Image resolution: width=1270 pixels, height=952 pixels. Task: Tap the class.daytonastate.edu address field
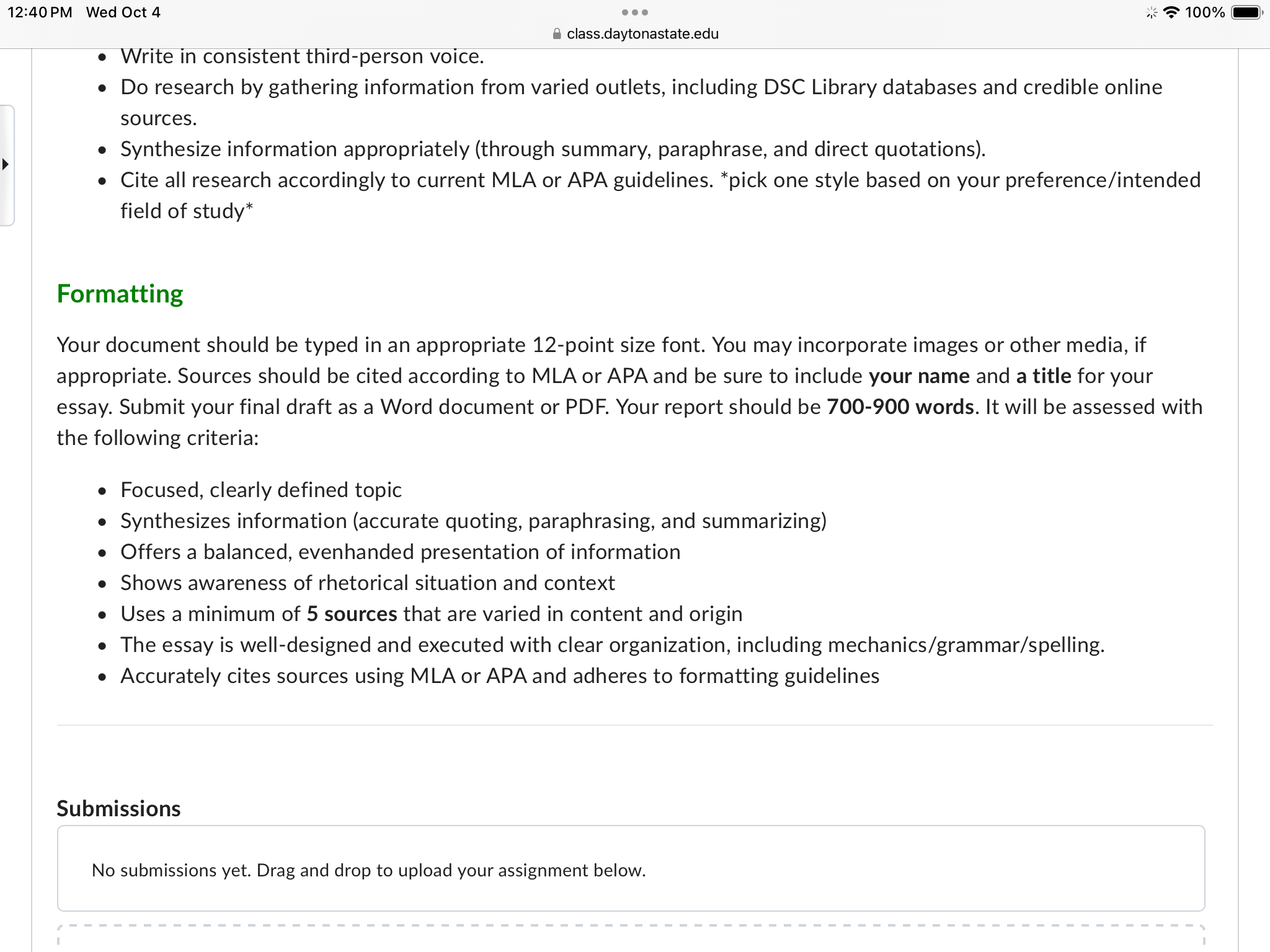[635, 34]
